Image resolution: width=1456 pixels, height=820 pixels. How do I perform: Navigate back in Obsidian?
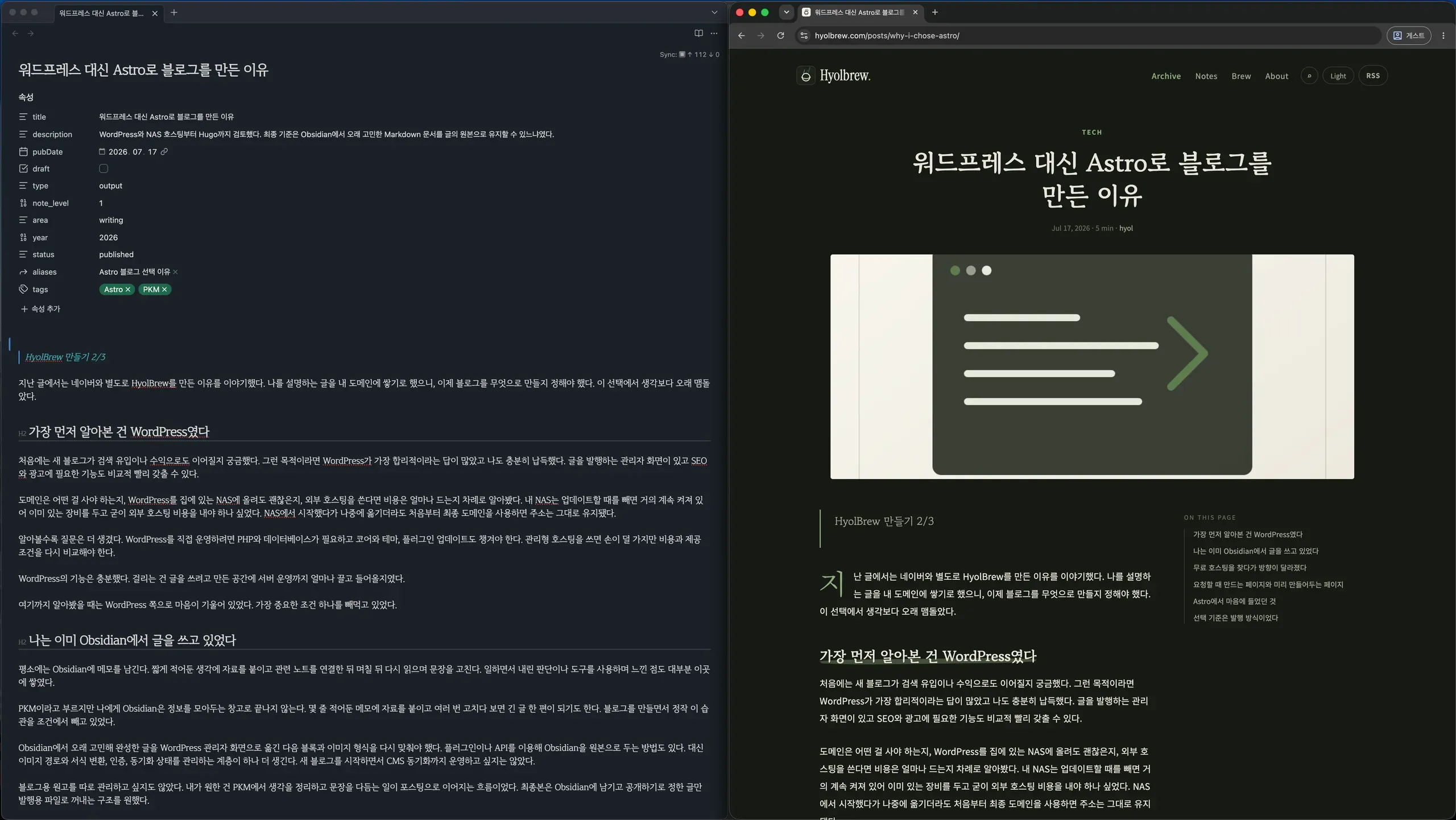(15, 34)
